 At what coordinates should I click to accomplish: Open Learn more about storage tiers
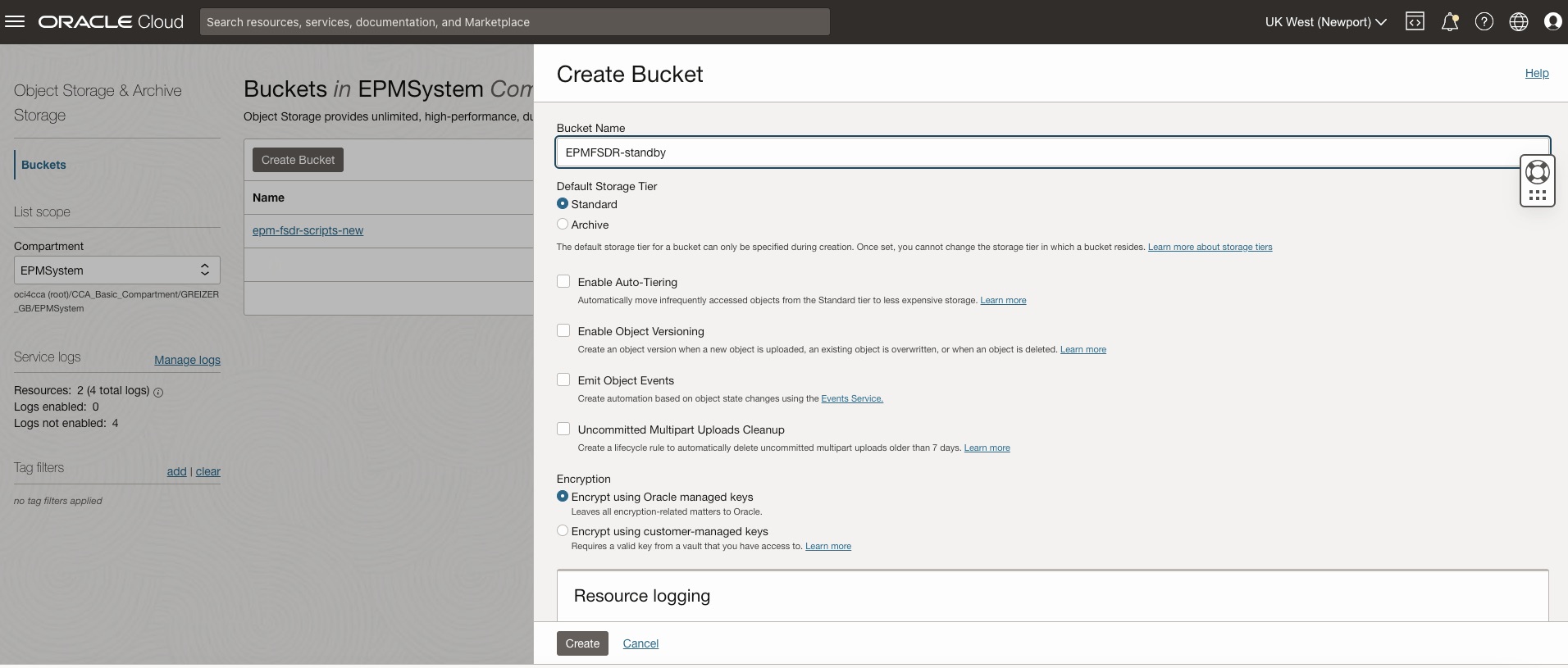pyautogui.click(x=1210, y=247)
